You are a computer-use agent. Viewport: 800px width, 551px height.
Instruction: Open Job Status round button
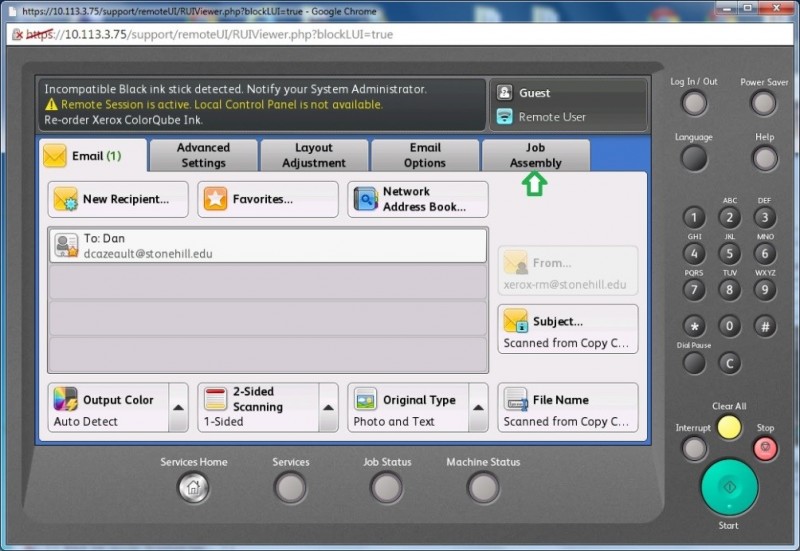(387, 487)
